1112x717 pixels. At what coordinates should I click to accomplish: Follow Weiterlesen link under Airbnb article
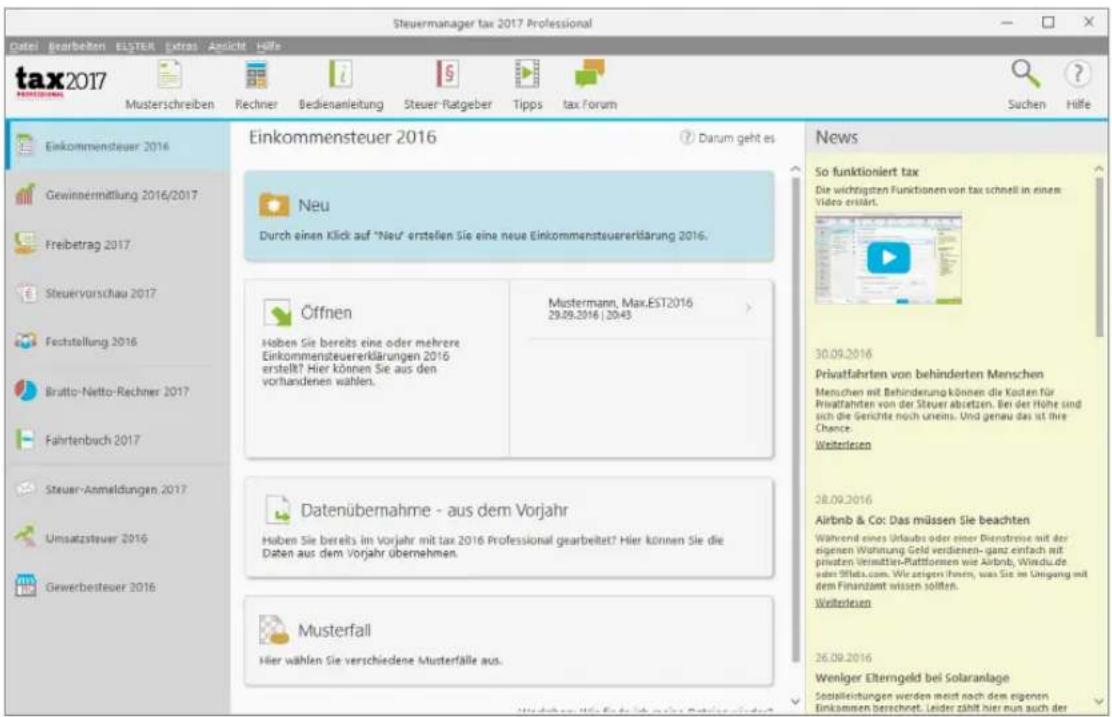[x=843, y=603]
